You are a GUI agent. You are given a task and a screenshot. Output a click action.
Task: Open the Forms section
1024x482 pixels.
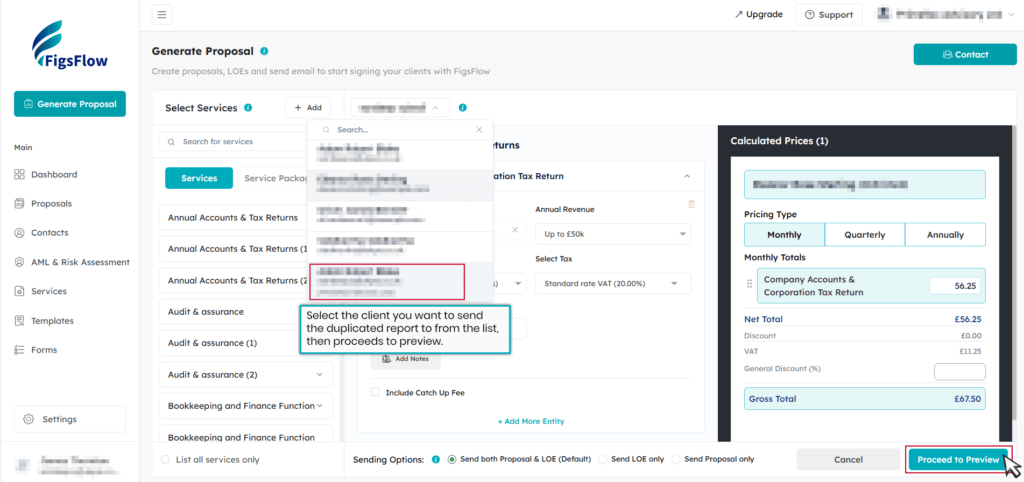[44, 350]
